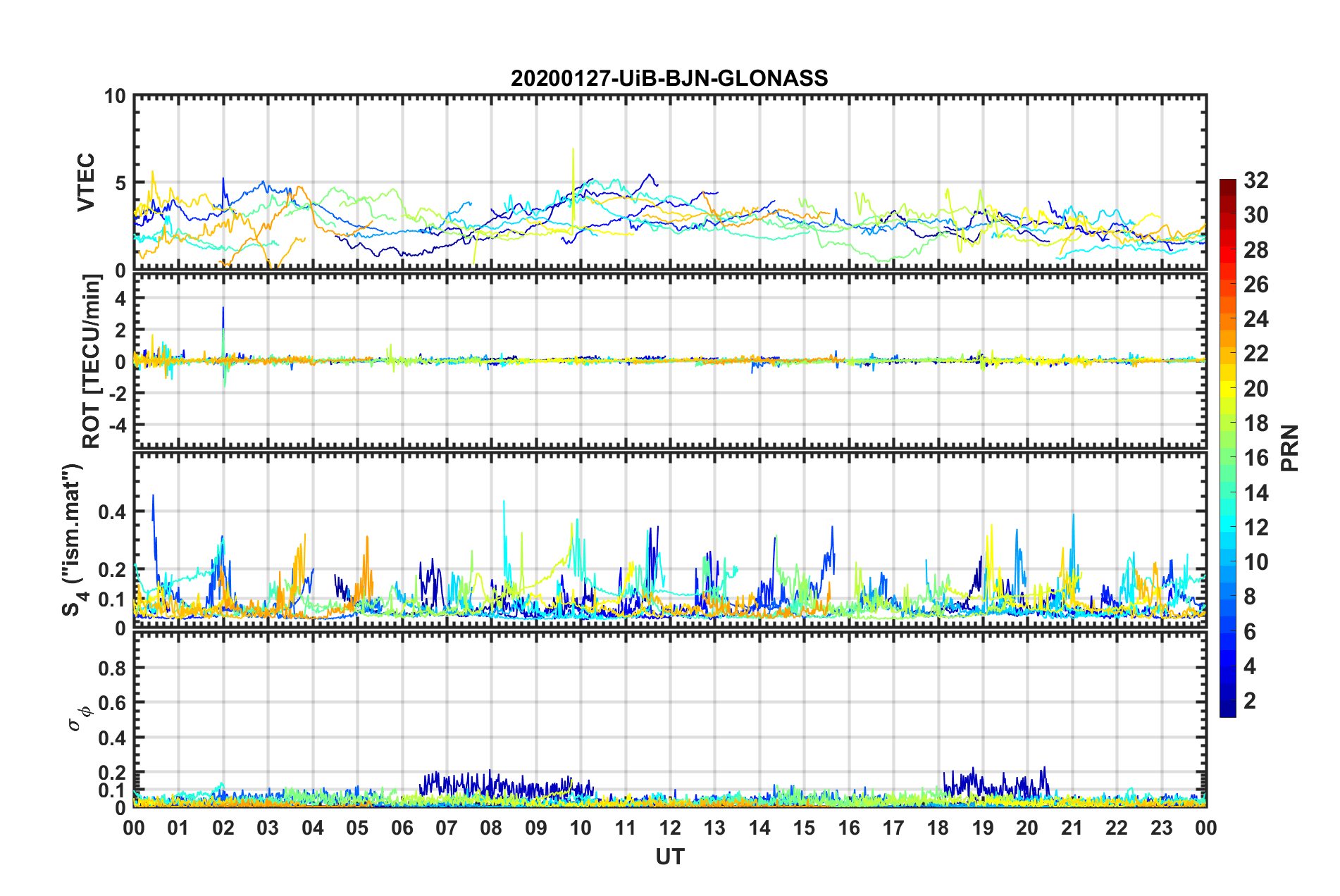Image resolution: width=1340 pixels, height=896 pixels.
Task: Click S4 y-axis tick 0.4
Action: click(113, 512)
